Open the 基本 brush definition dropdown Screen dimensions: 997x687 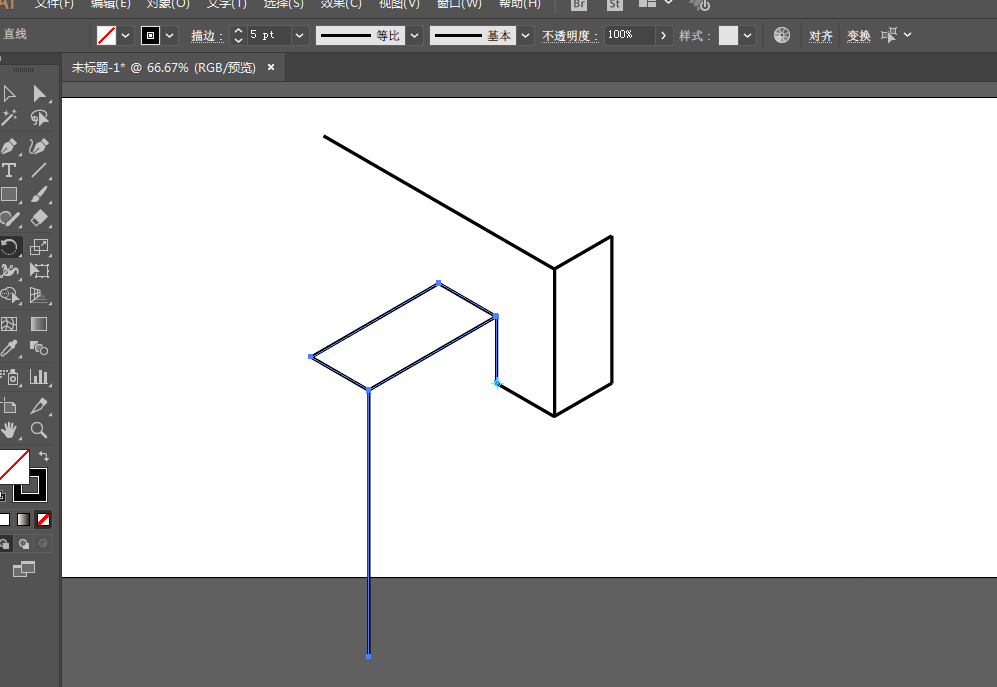pyautogui.click(x=525, y=36)
